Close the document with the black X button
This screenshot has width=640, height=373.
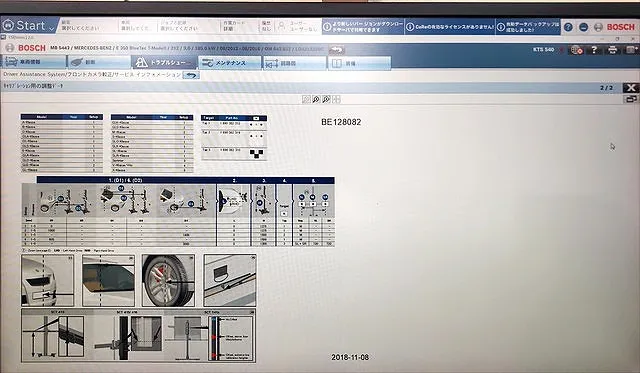tap(631, 88)
